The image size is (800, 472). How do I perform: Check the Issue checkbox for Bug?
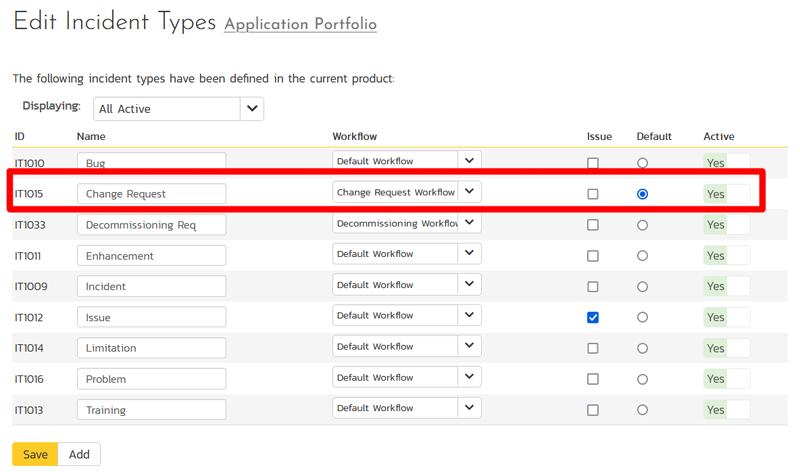coord(593,163)
